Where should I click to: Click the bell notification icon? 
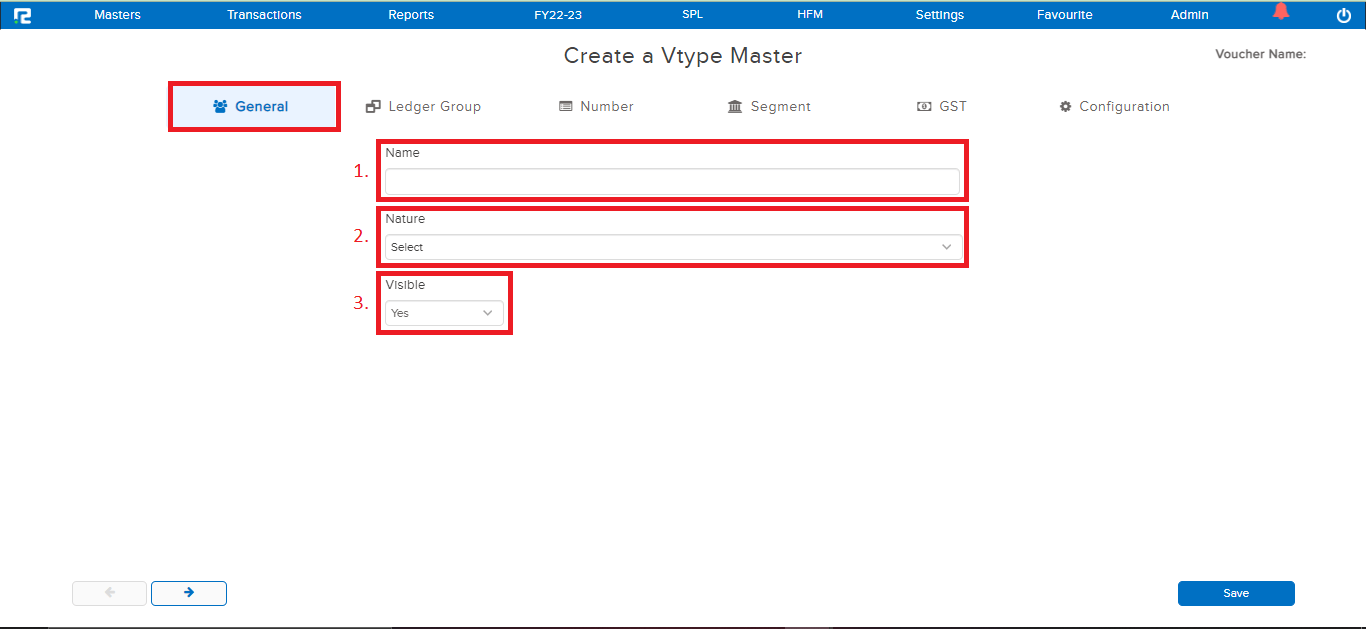click(1281, 12)
